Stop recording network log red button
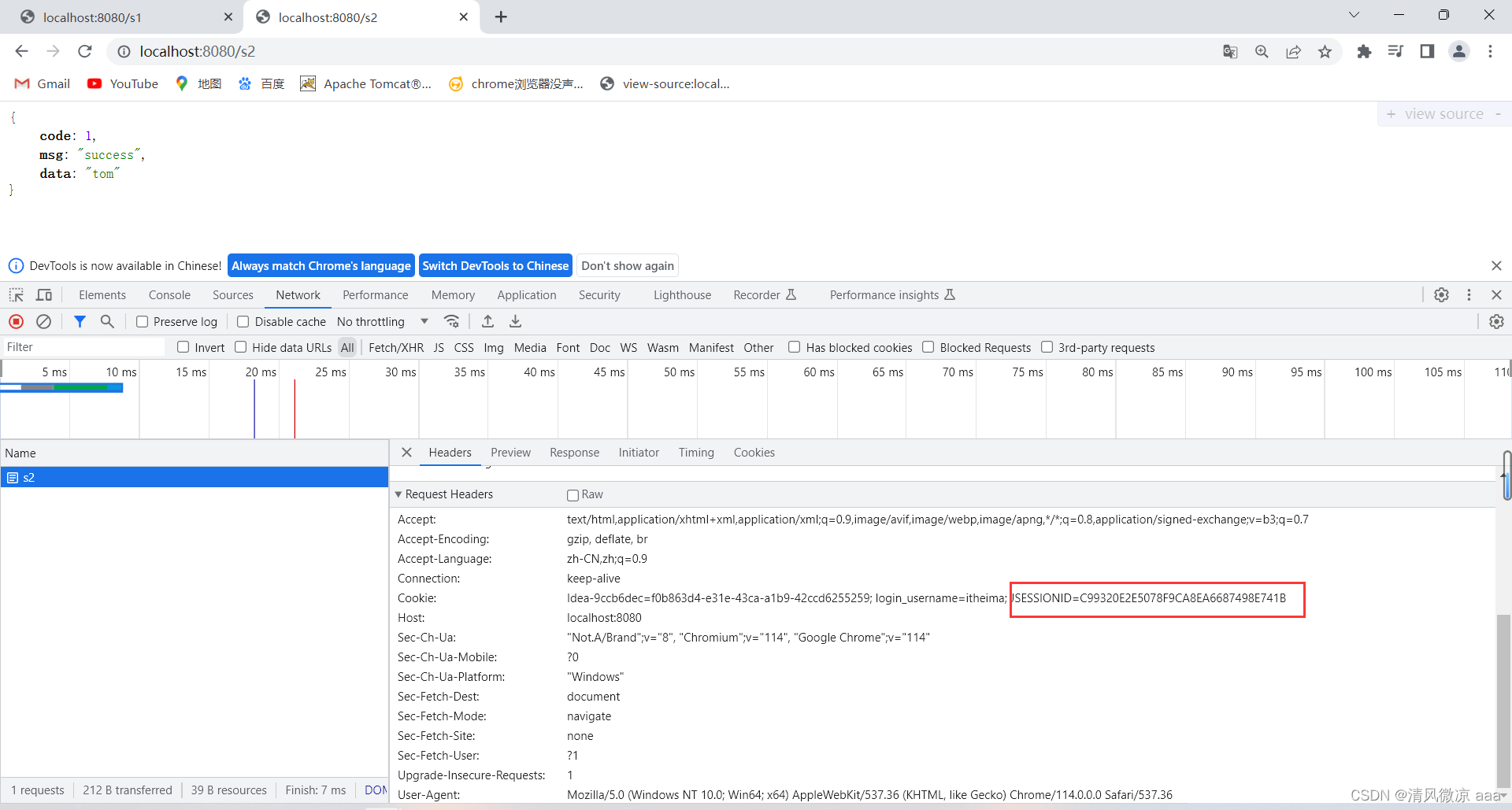Screen dimensions: 1512x810 pyautogui.click(x=17, y=321)
